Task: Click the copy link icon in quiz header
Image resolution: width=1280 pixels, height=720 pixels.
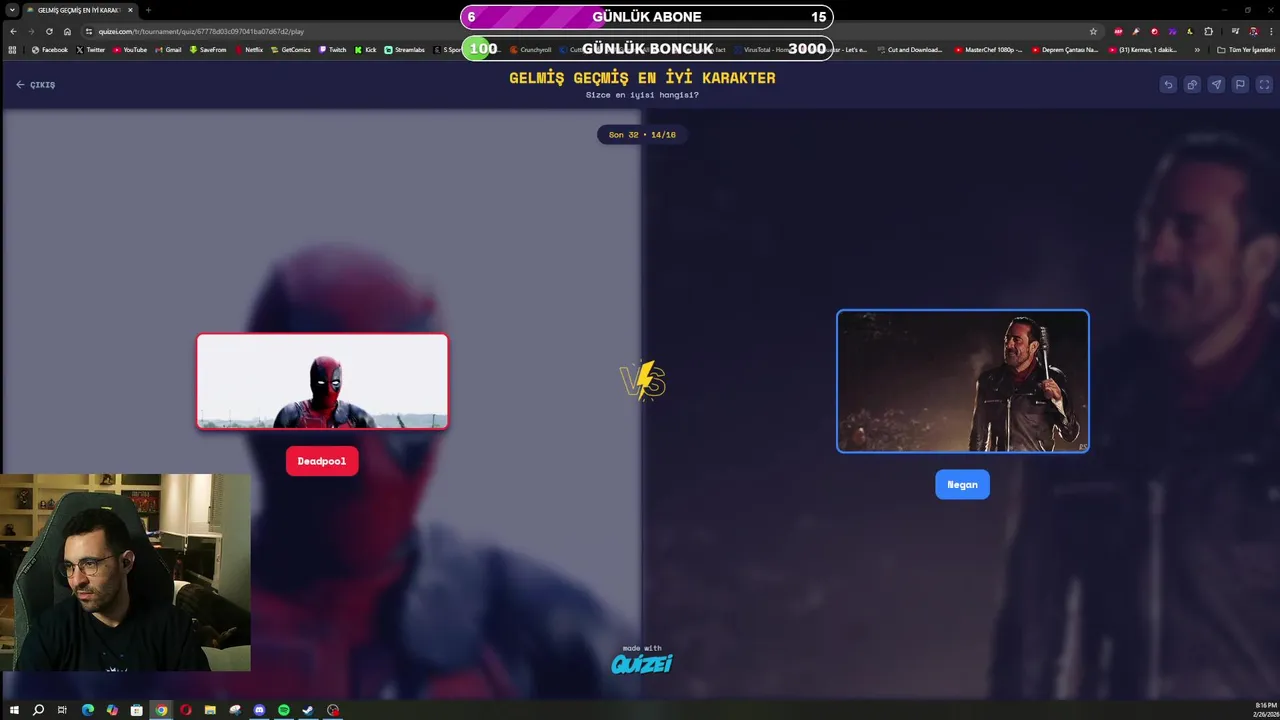Action: 1192,85
